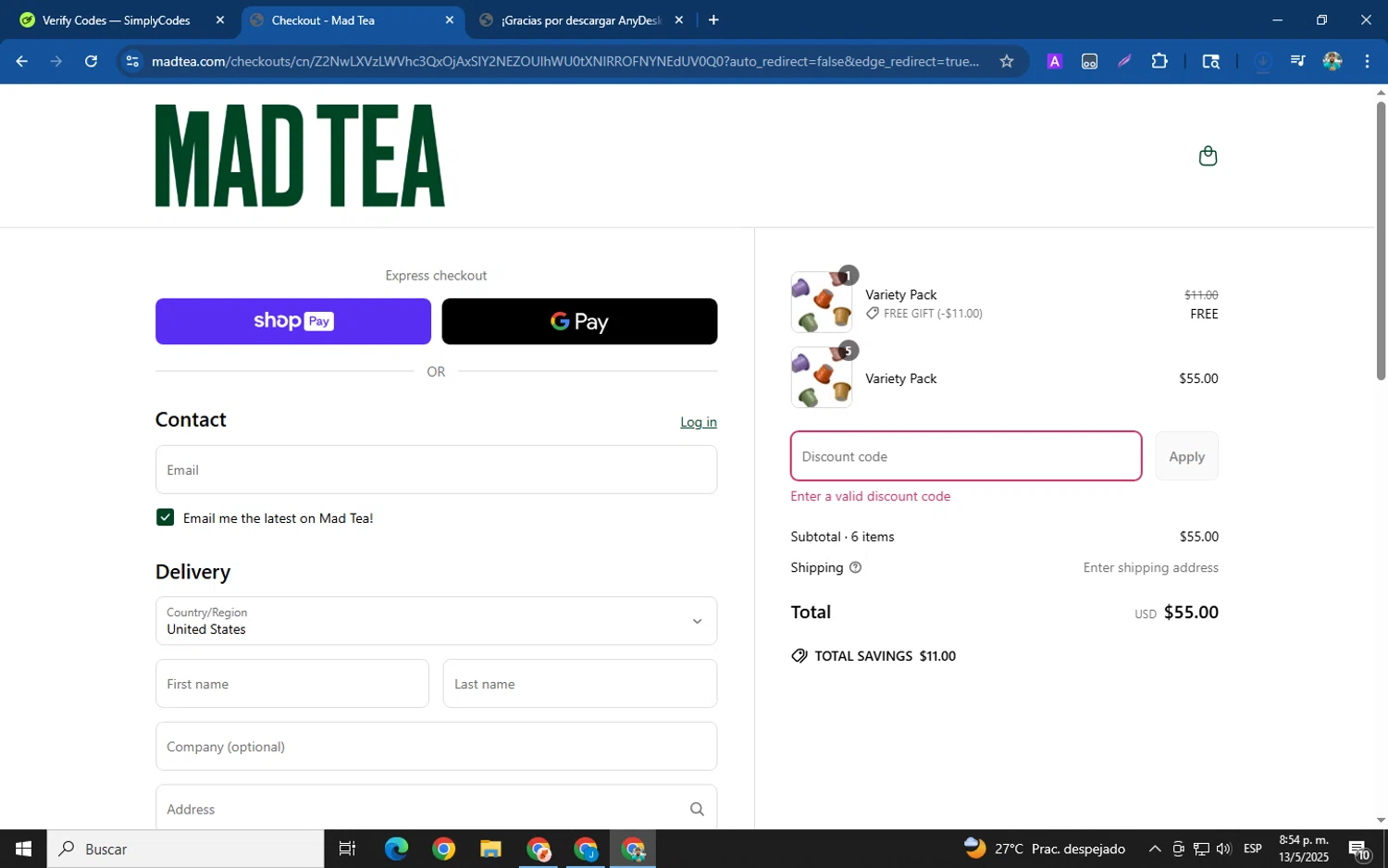1388x868 pixels.
Task: Open the purple A extension icon
Action: pyautogui.click(x=1054, y=61)
